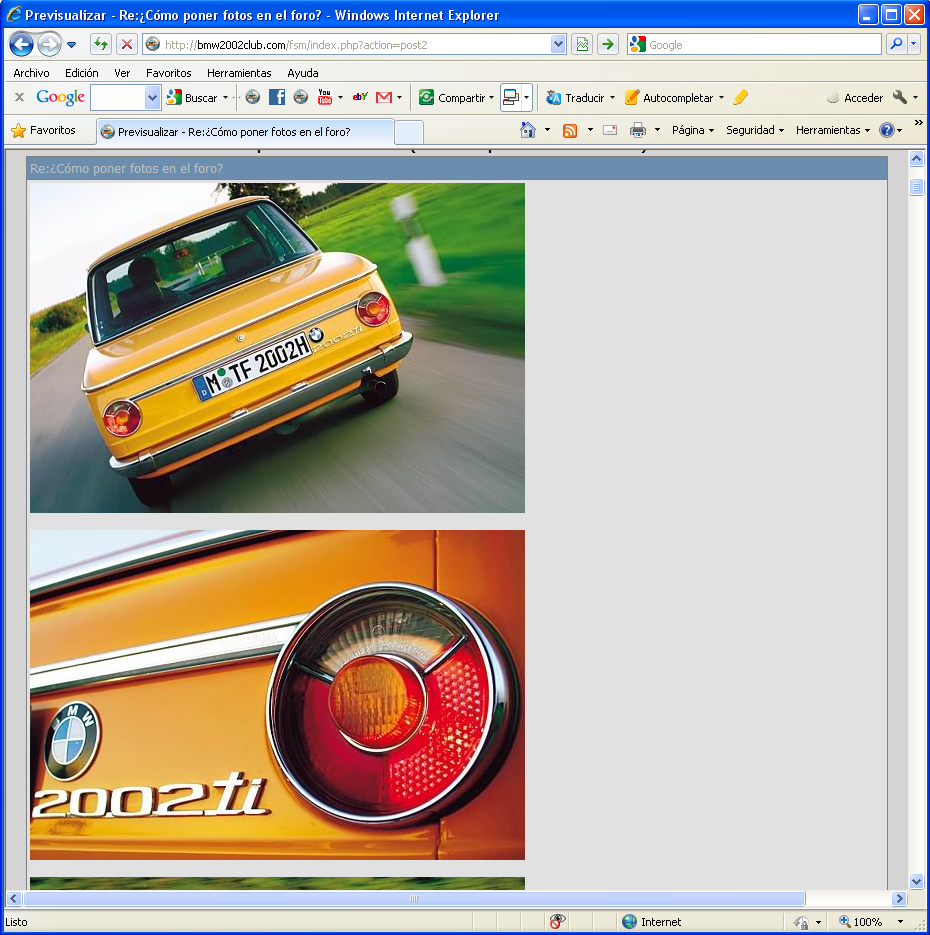Image resolution: width=930 pixels, height=935 pixels.
Task: Click Acceder to sign in
Action: click(x=855, y=98)
